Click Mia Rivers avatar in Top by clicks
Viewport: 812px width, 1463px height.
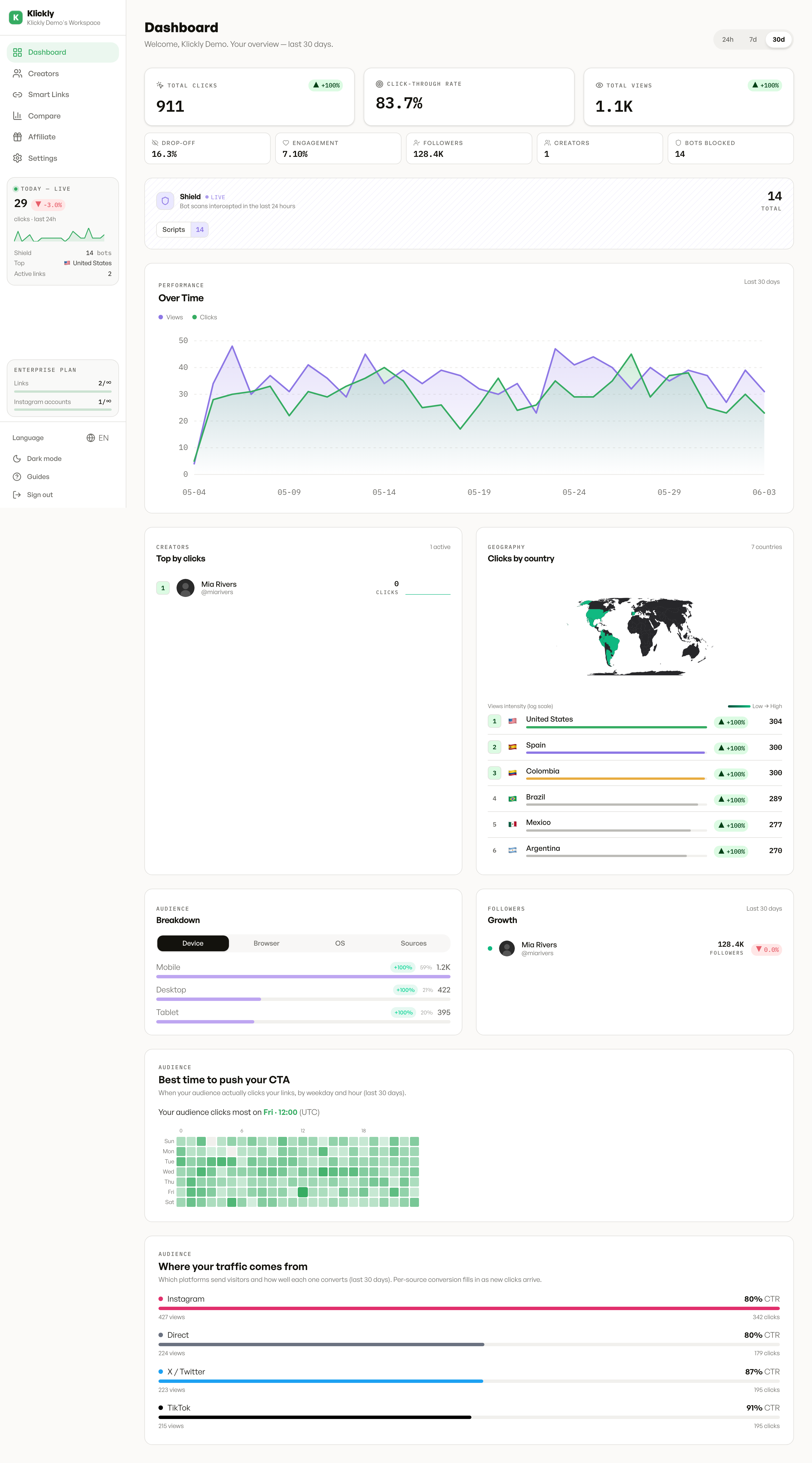point(186,588)
